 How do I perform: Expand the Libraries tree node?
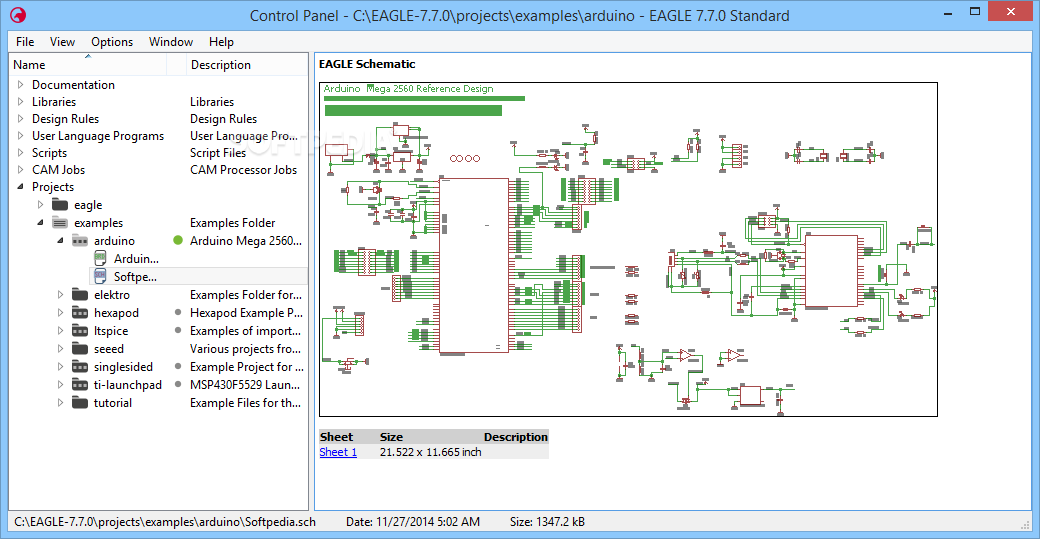point(20,101)
